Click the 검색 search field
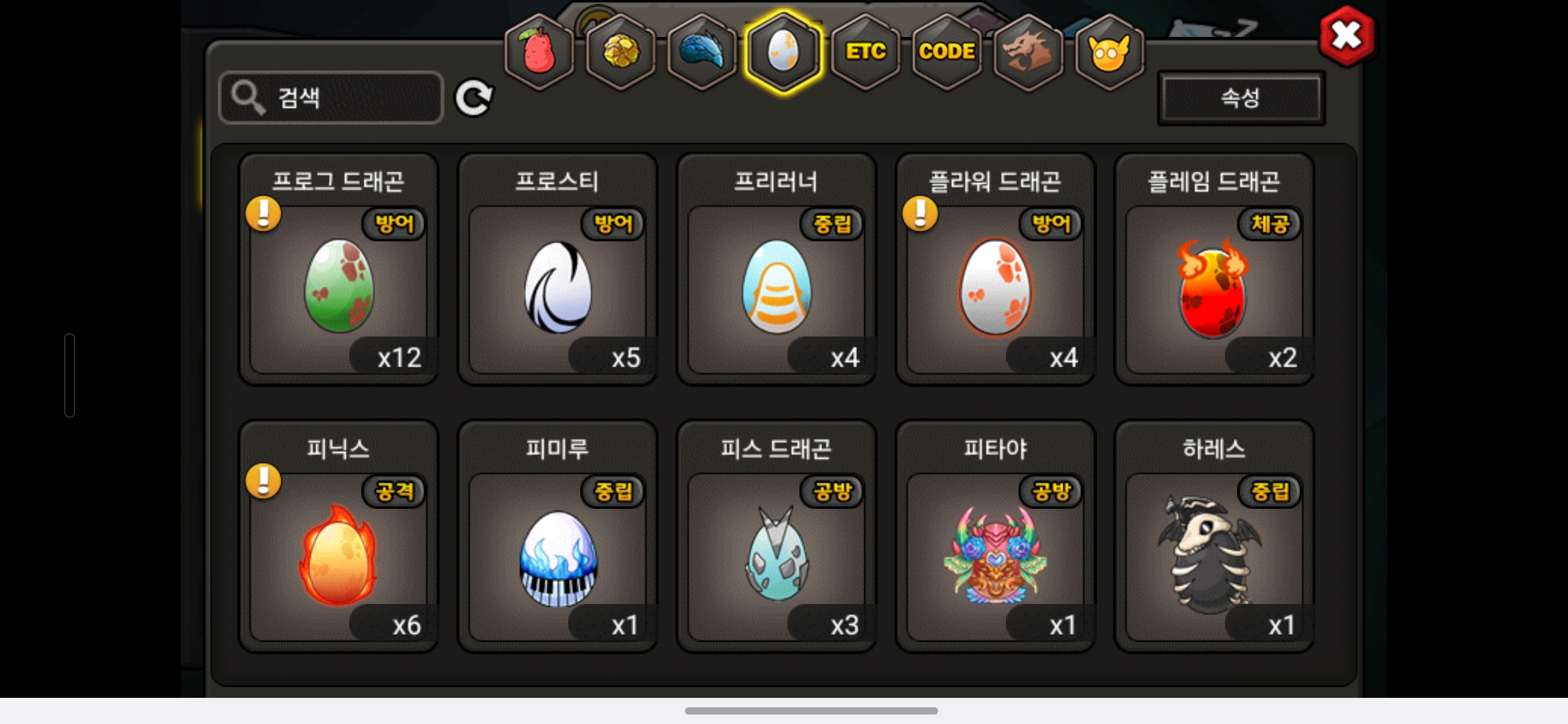 [331, 98]
